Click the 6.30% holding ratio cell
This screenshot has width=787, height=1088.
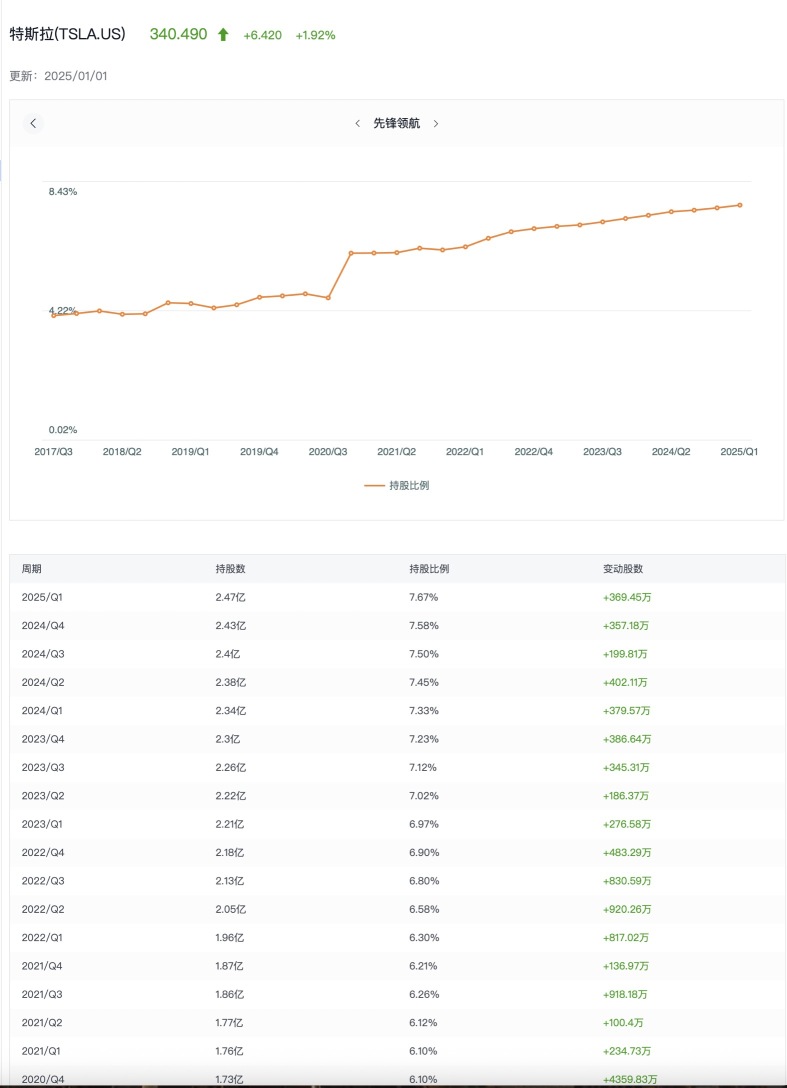(x=423, y=938)
